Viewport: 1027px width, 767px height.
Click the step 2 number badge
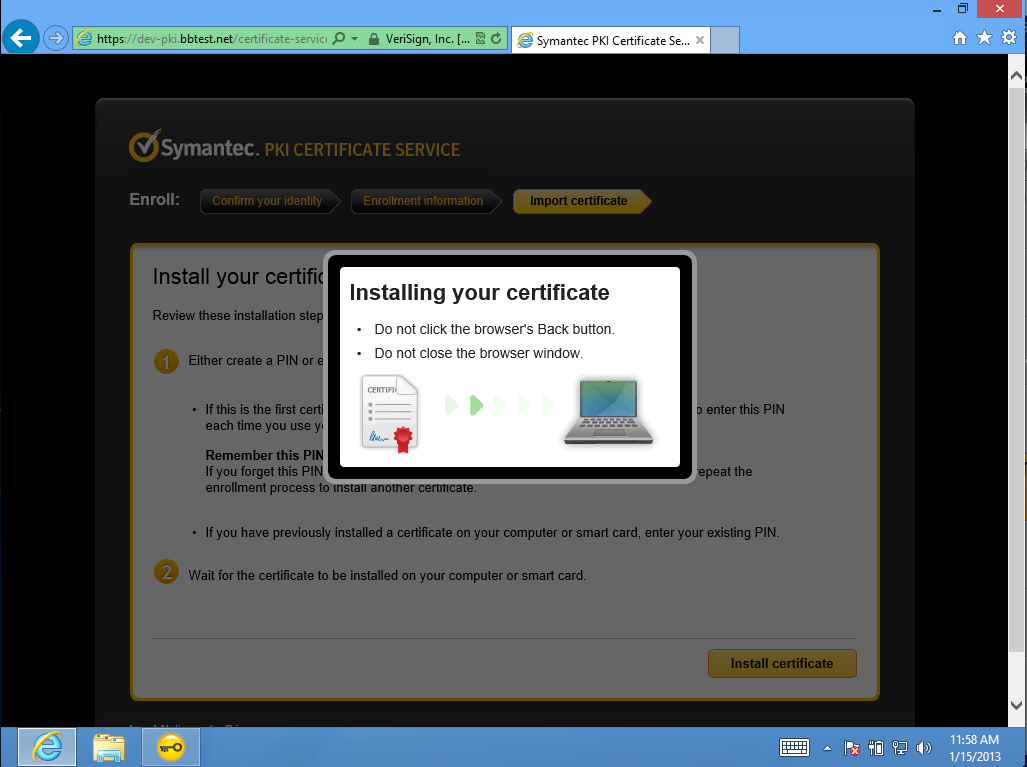pos(166,572)
